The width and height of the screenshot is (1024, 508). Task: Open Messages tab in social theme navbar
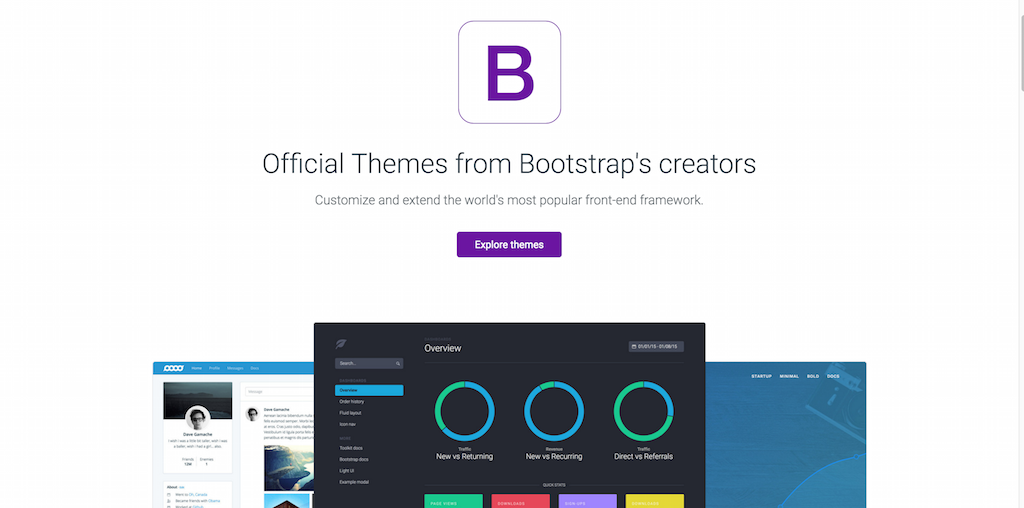click(x=235, y=368)
